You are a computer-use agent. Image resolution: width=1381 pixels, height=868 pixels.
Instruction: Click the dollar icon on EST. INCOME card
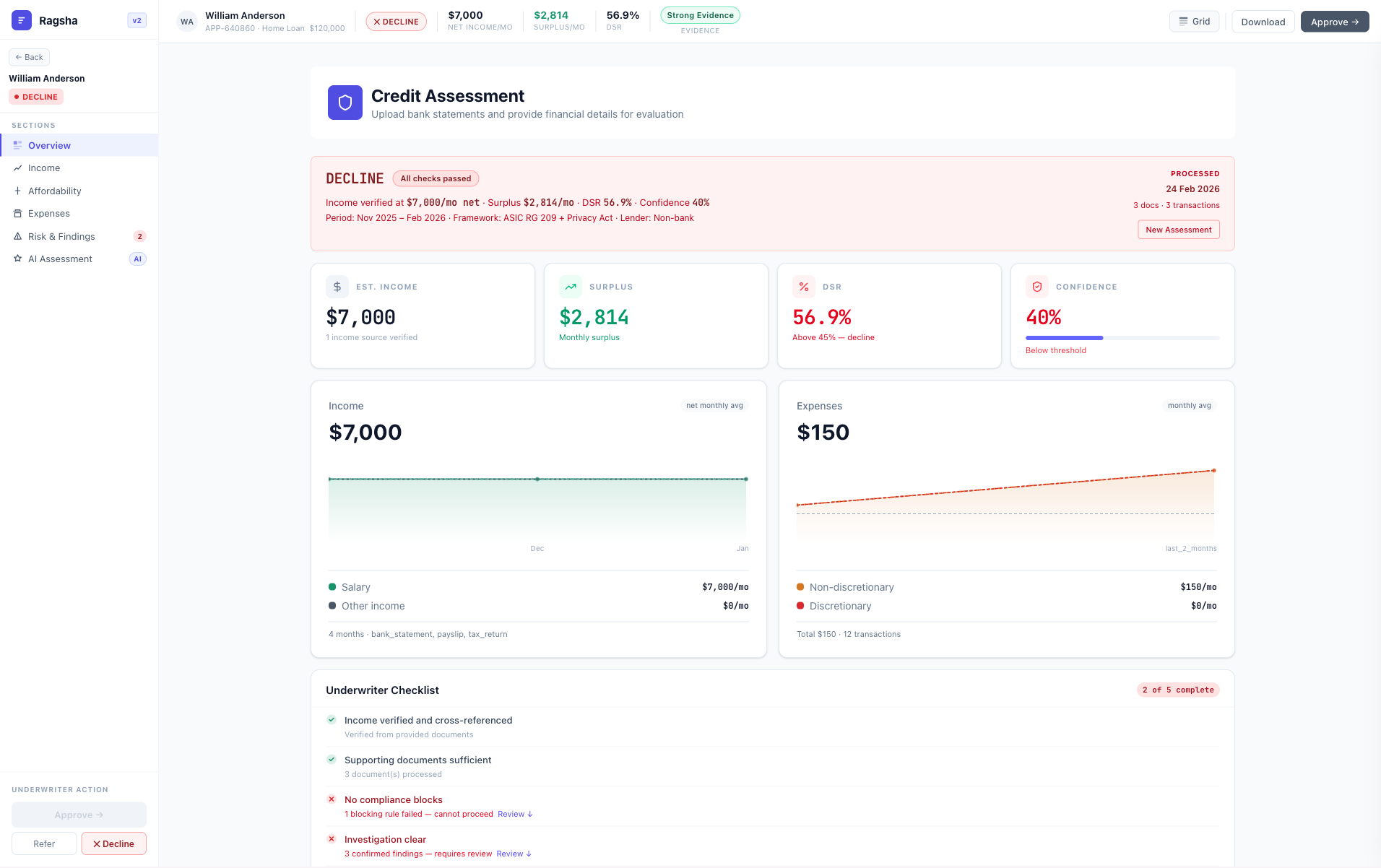(337, 287)
